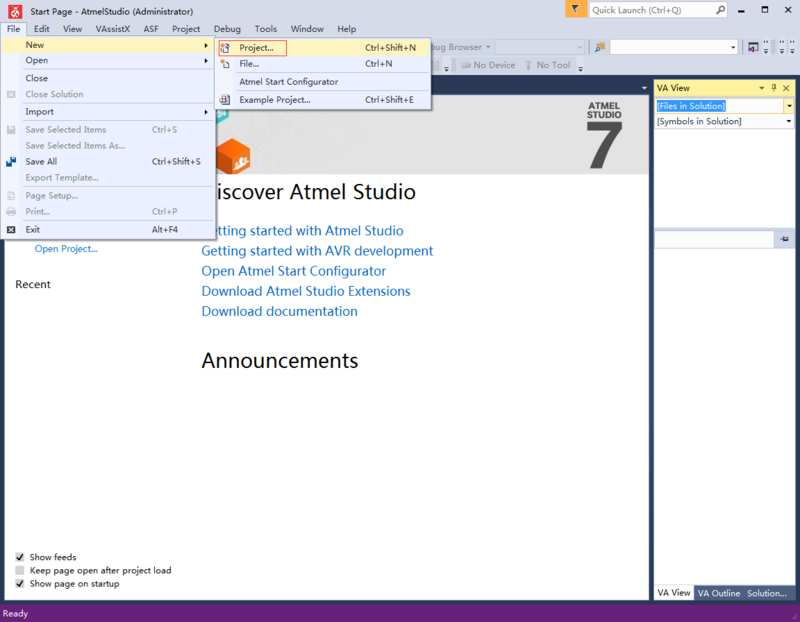Click the New Project menu entry
The image size is (800, 622).
pyautogui.click(x=323, y=47)
